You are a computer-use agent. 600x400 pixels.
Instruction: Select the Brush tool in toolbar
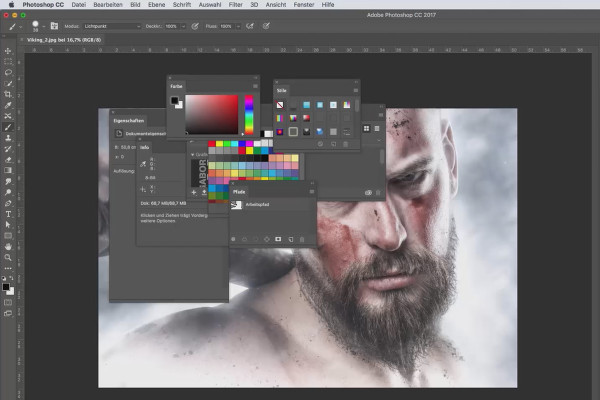tap(8, 127)
